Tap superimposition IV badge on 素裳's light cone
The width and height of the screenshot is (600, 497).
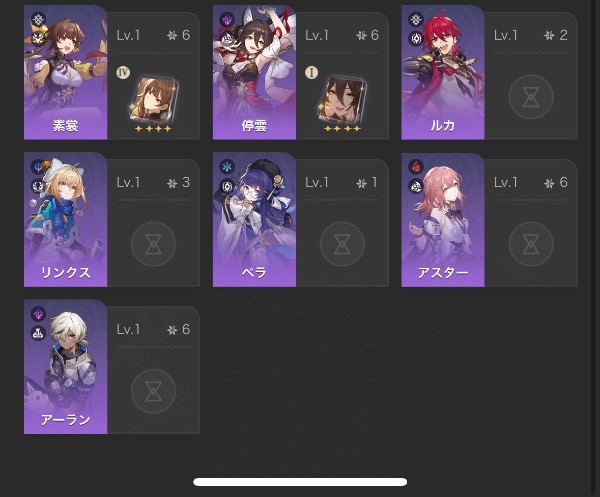click(x=123, y=72)
